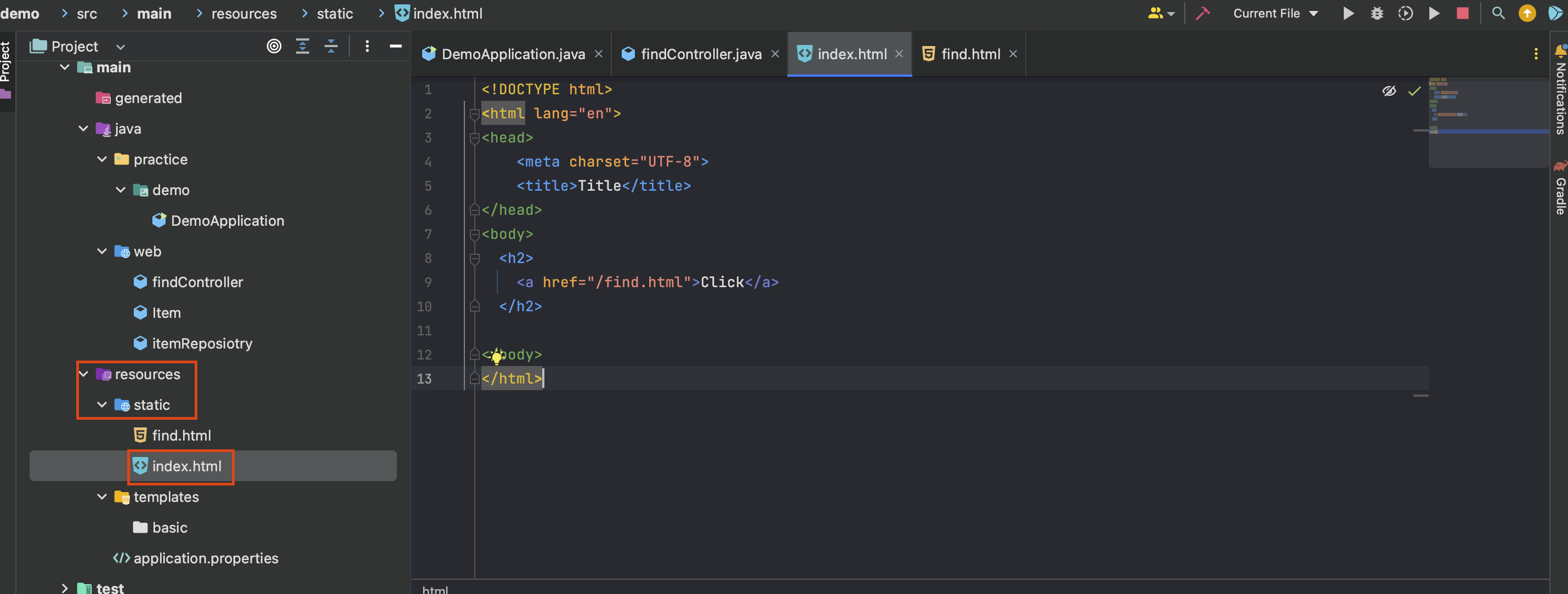Click Select Opened File target icon
1568x594 pixels.
(274, 45)
